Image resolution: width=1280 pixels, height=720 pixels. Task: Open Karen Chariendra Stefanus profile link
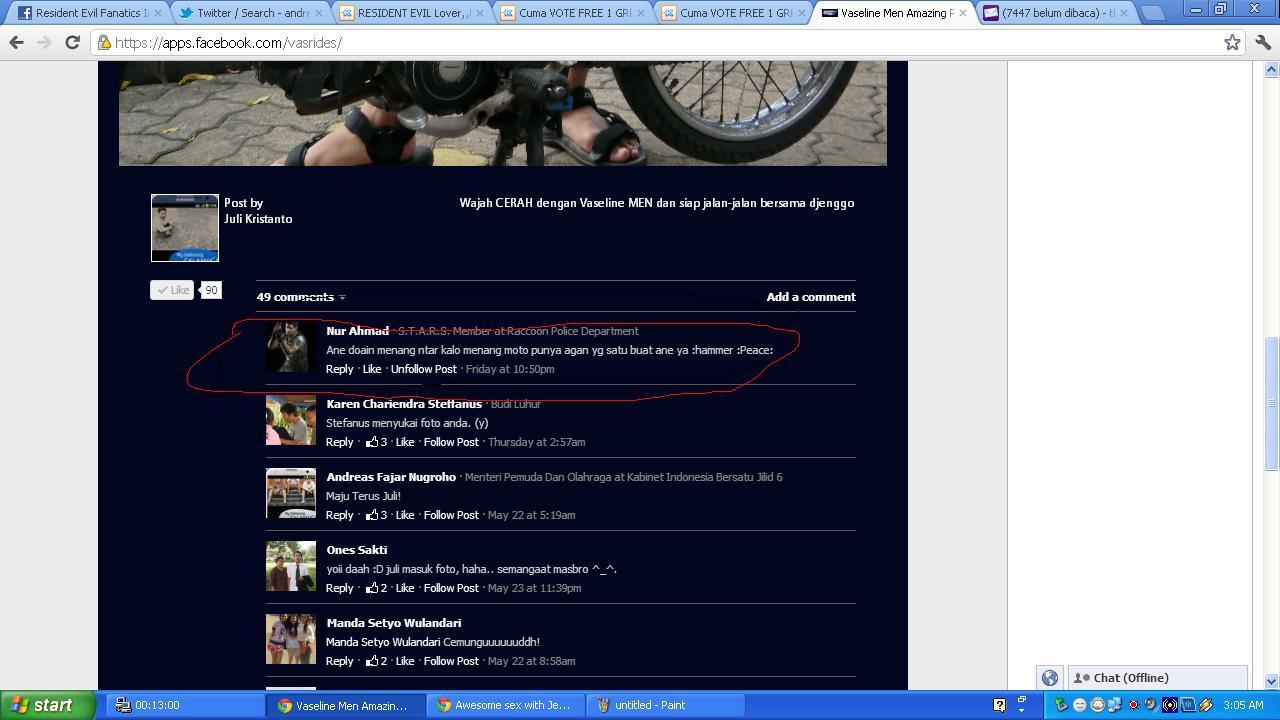pyautogui.click(x=404, y=404)
